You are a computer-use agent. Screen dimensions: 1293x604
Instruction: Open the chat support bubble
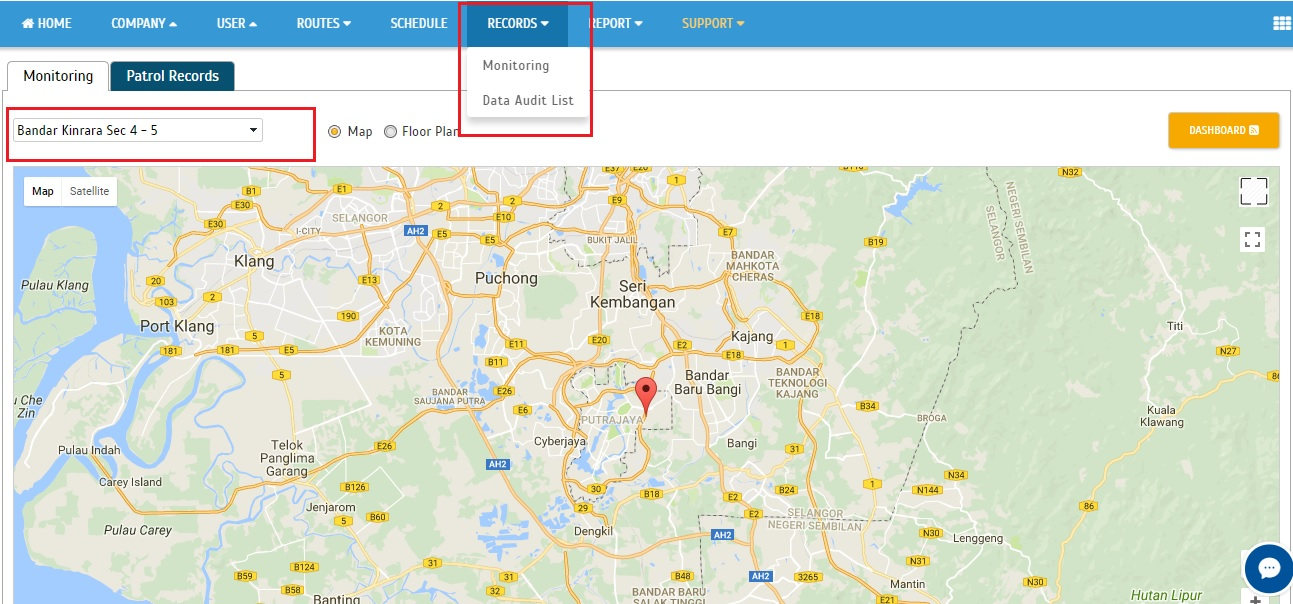coord(1269,569)
